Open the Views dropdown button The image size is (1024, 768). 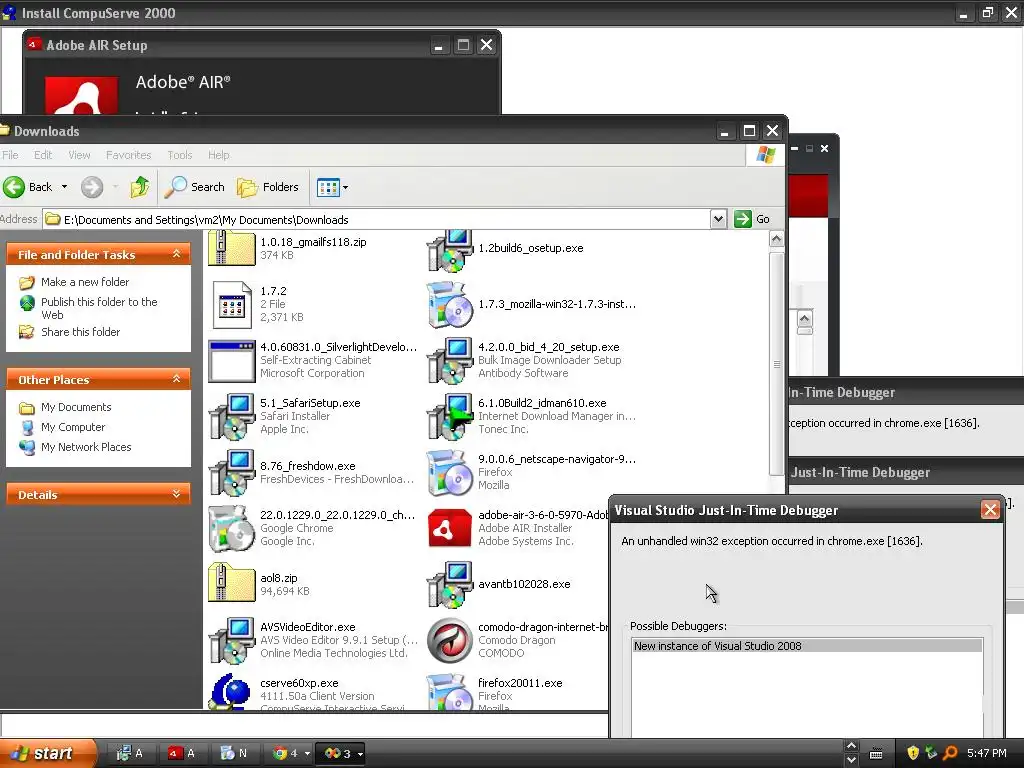pos(332,187)
